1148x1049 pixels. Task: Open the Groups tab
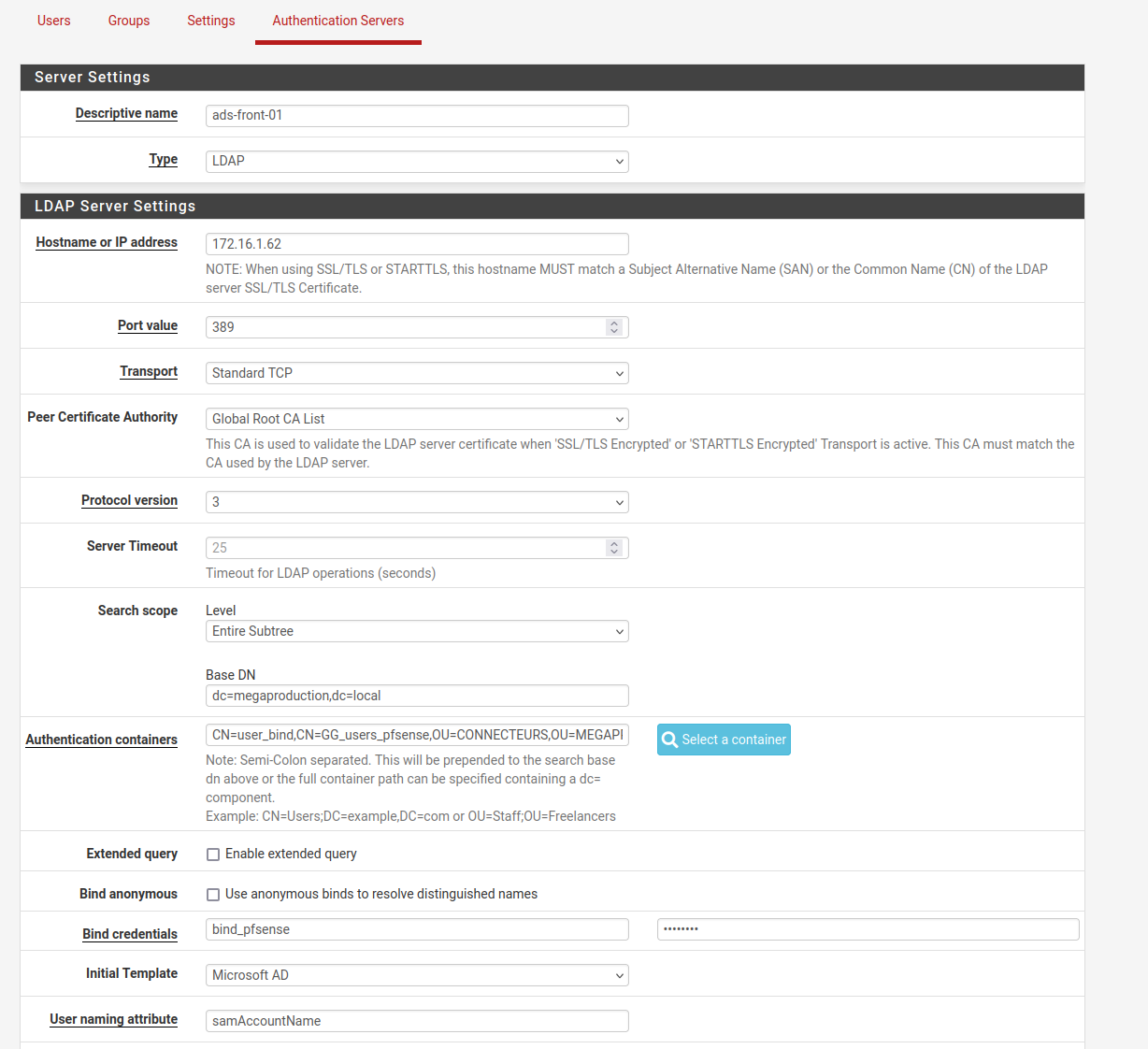[129, 21]
